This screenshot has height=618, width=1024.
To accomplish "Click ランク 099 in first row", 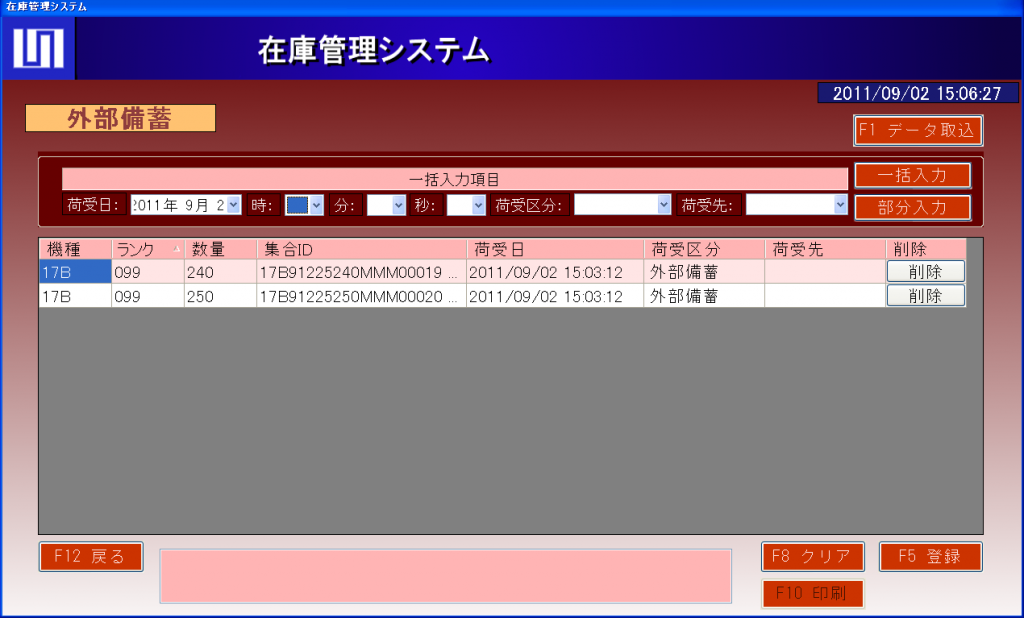I will (148, 272).
